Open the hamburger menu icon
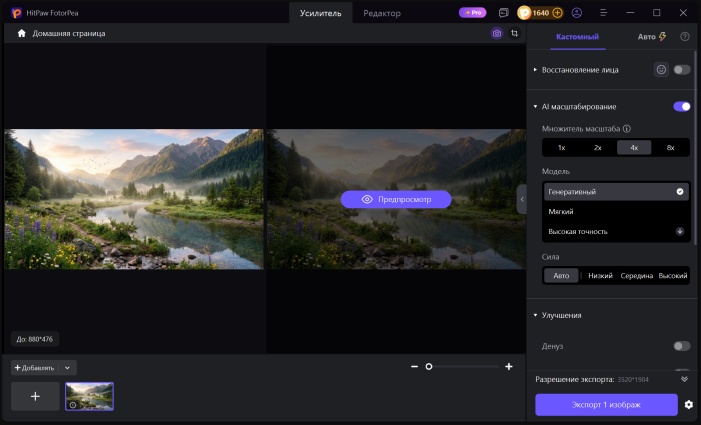701x425 pixels. pyautogui.click(x=604, y=13)
